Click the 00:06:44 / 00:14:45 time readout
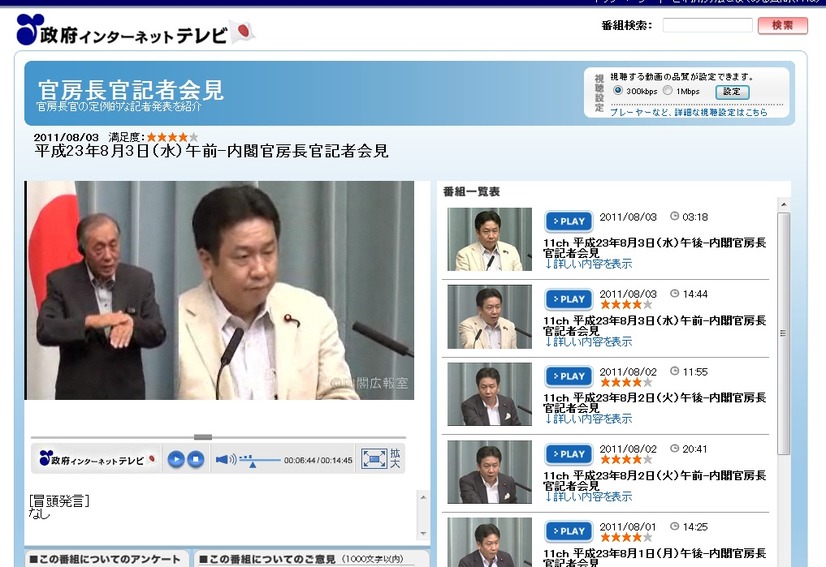826x567 pixels. 318,460
